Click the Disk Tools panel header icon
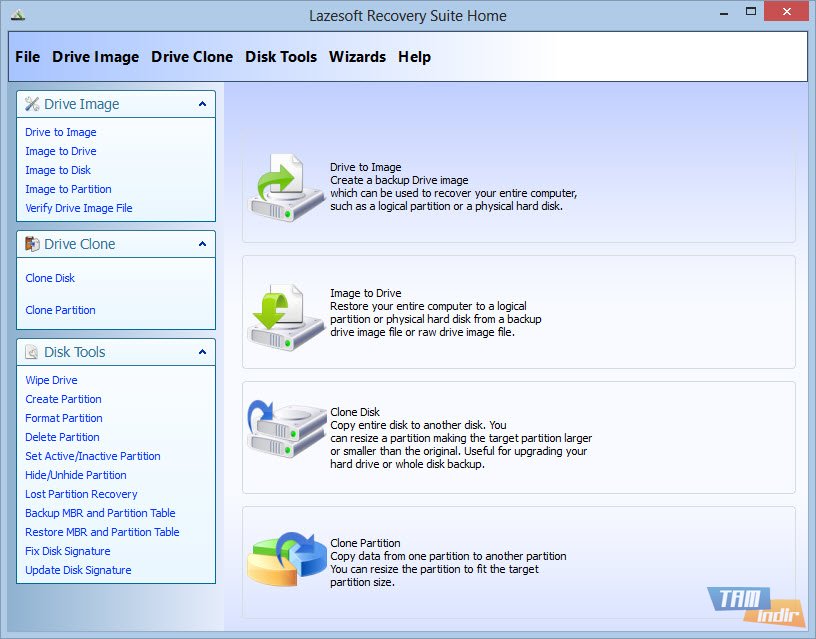The width and height of the screenshot is (816, 639). coord(30,352)
